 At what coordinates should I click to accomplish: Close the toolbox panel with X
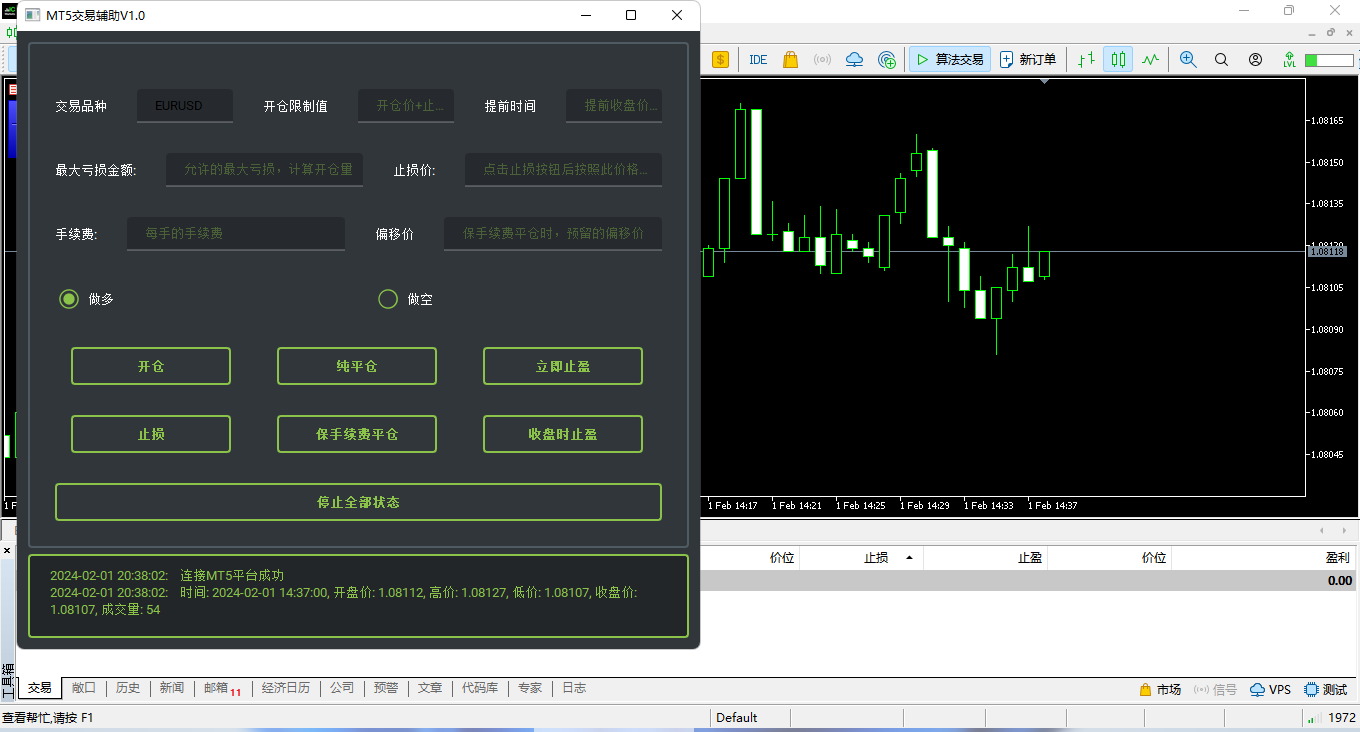tap(7, 551)
